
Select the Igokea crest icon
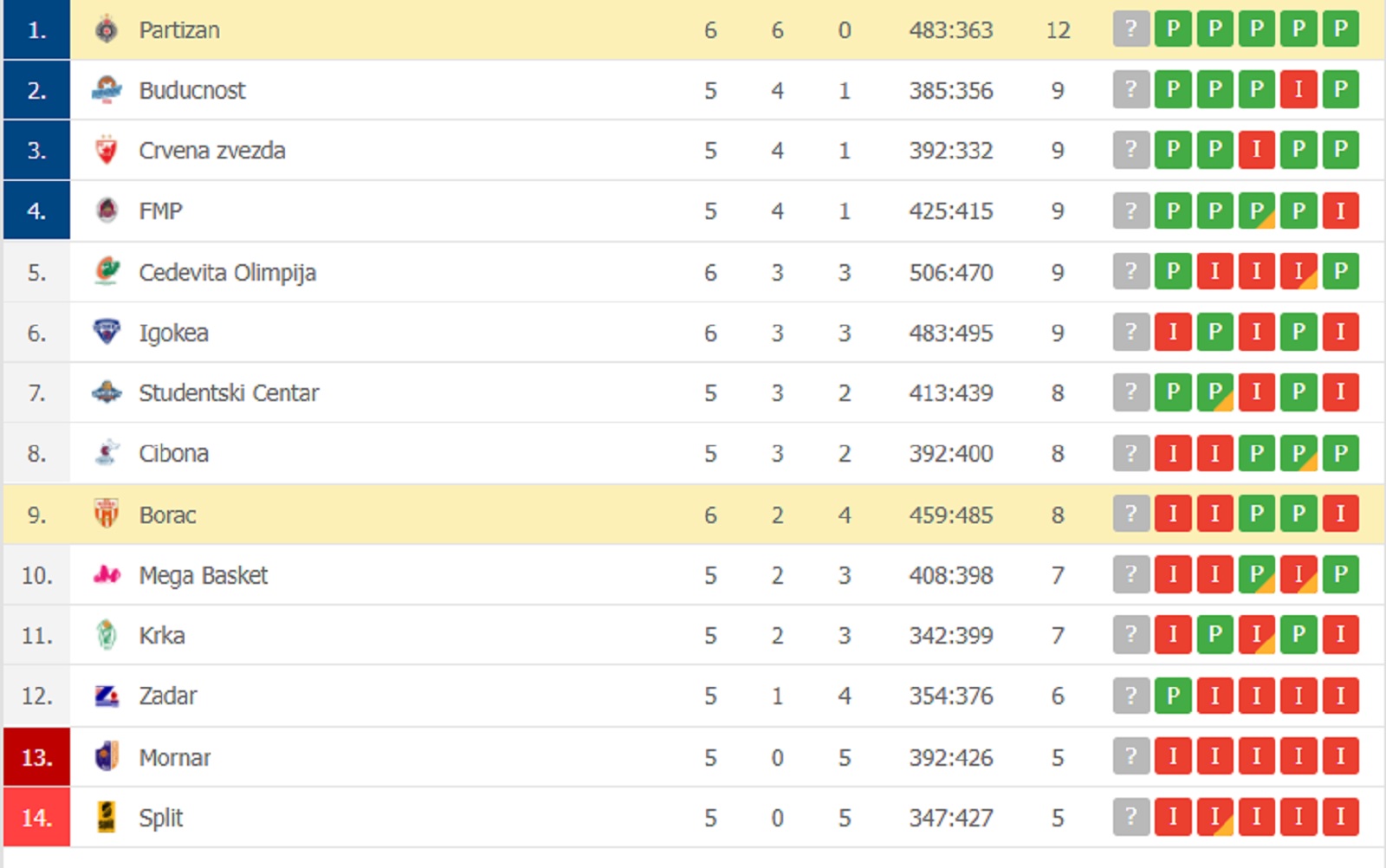click(107, 332)
